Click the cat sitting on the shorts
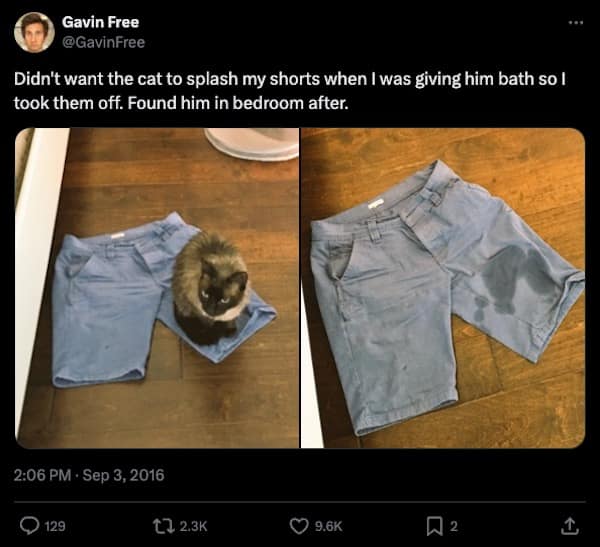Image resolution: width=600 pixels, height=547 pixels. pyautogui.click(x=209, y=287)
